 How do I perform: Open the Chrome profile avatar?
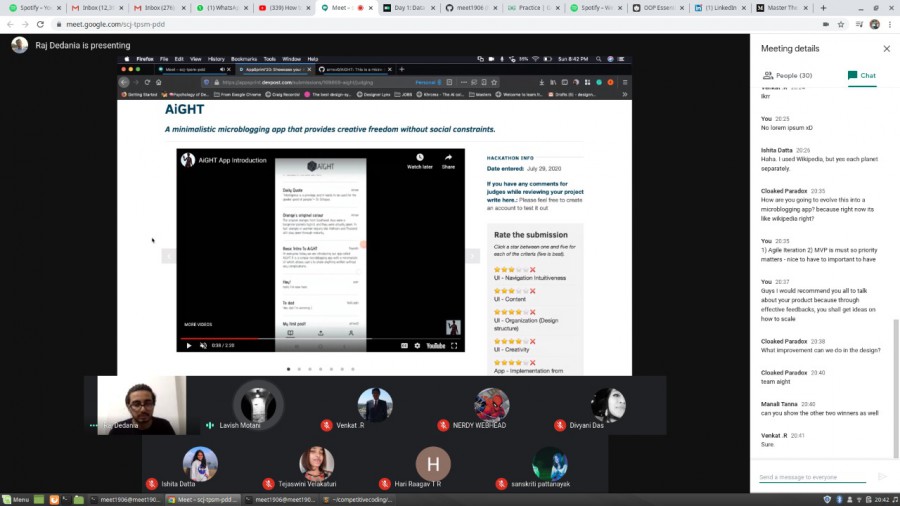coord(874,24)
